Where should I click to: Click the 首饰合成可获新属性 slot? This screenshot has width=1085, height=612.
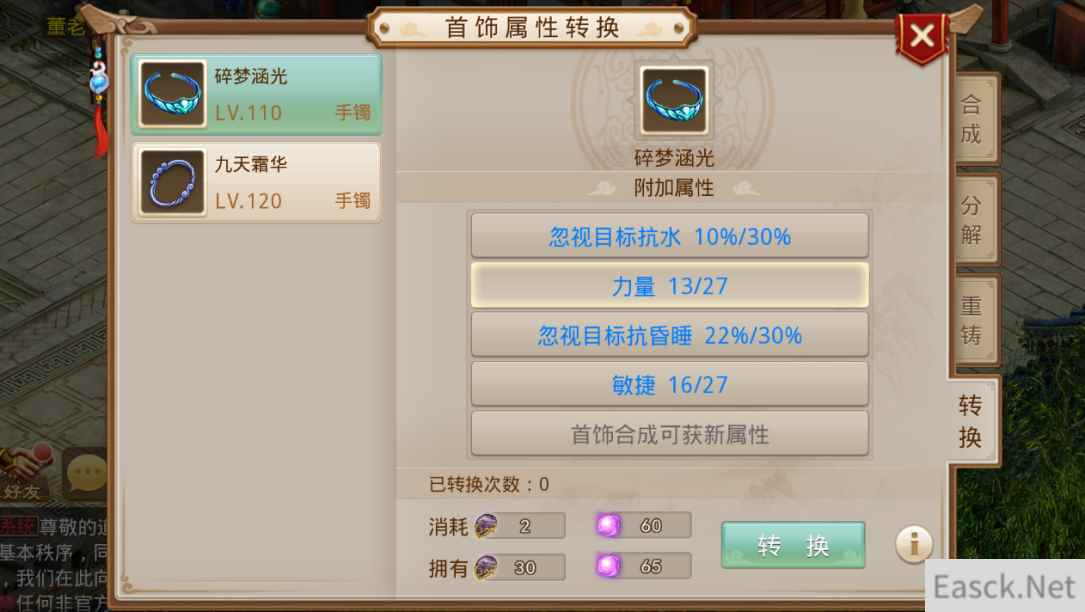(669, 434)
